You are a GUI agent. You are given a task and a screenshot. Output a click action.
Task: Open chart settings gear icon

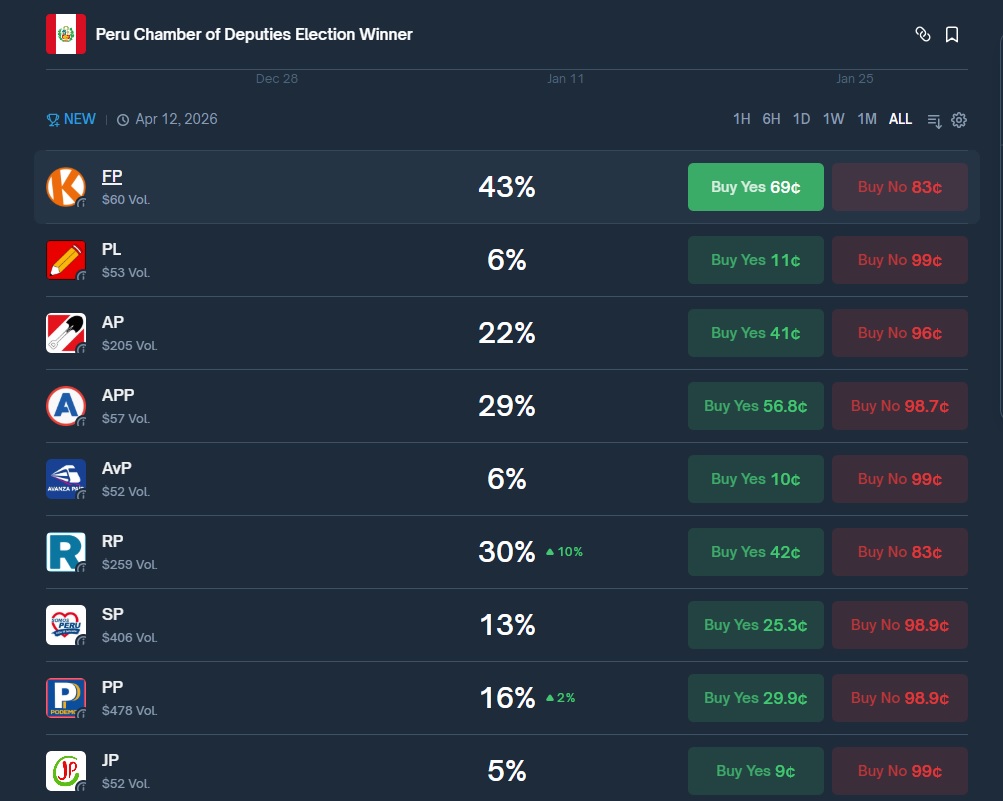click(959, 120)
